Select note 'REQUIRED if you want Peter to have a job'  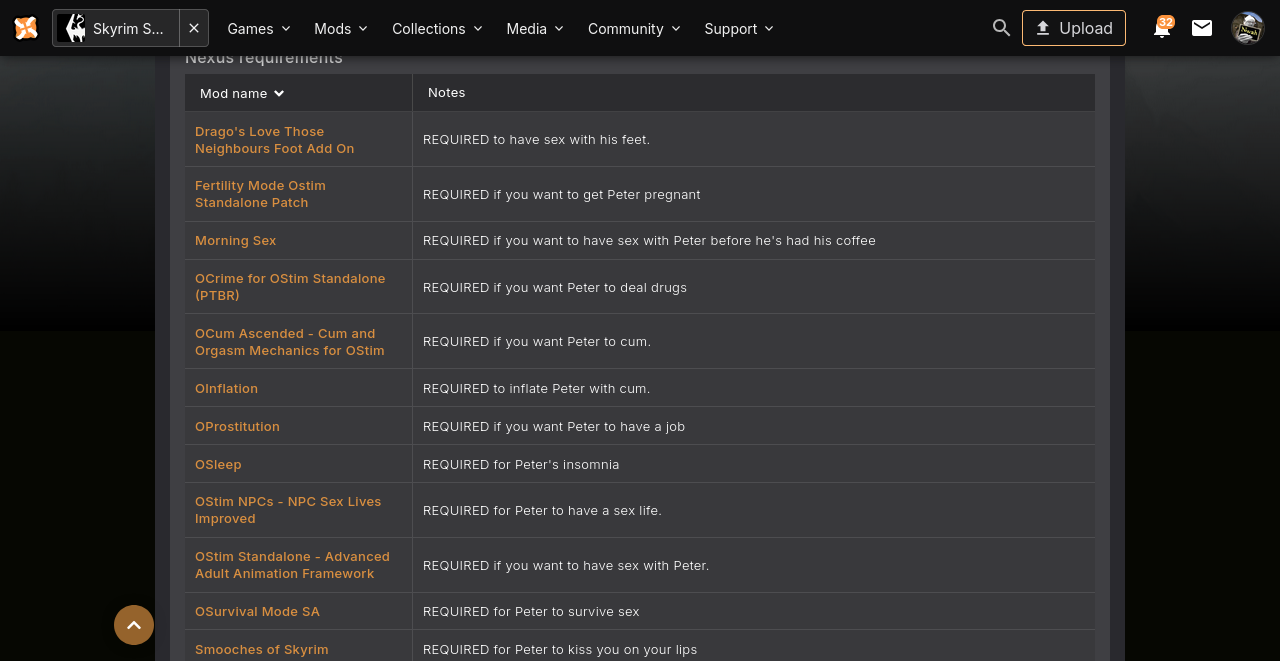pyautogui.click(x=554, y=426)
